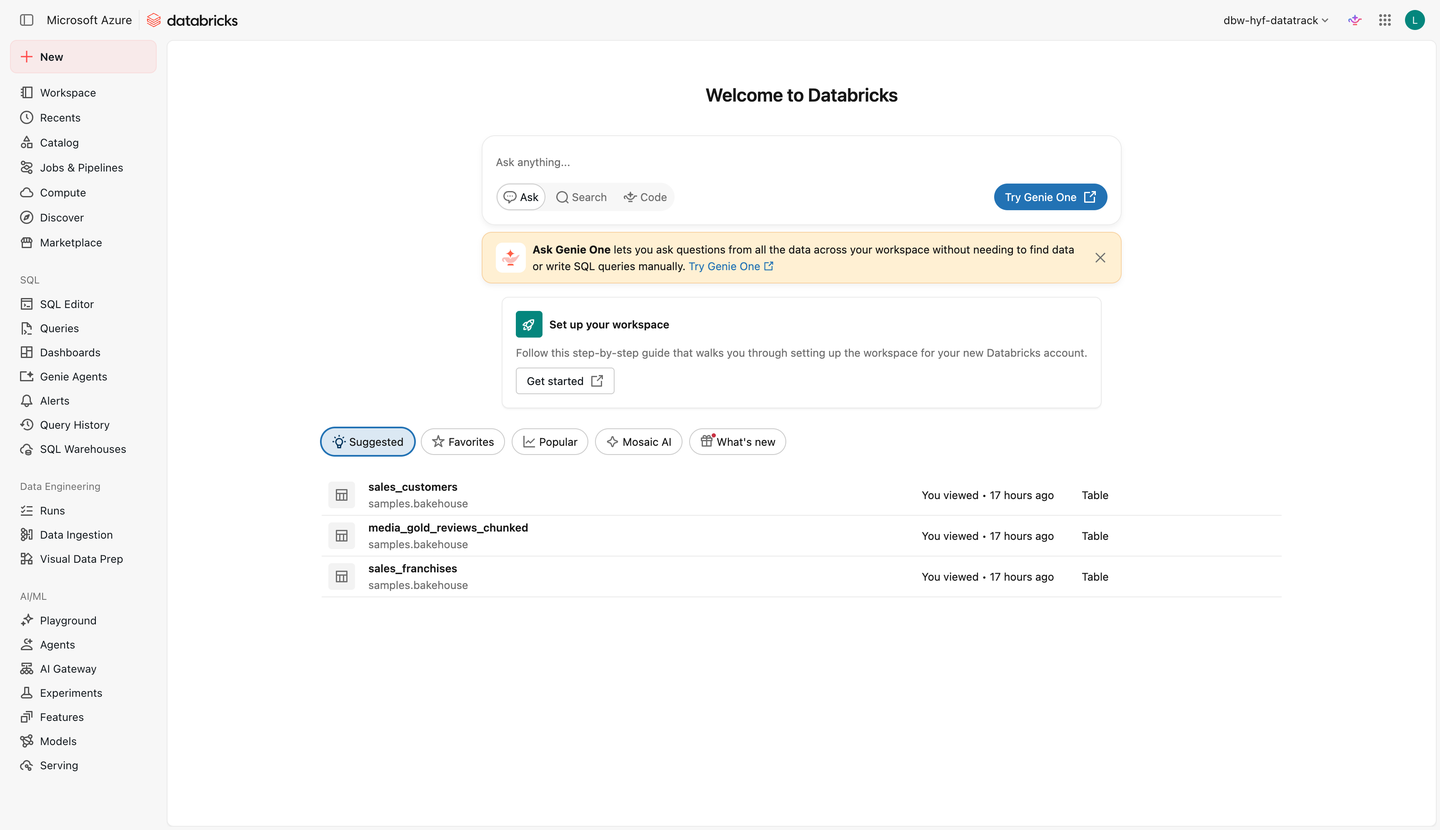
Task: Click the Serving icon in sidebar
Action: tap(27, 766)
